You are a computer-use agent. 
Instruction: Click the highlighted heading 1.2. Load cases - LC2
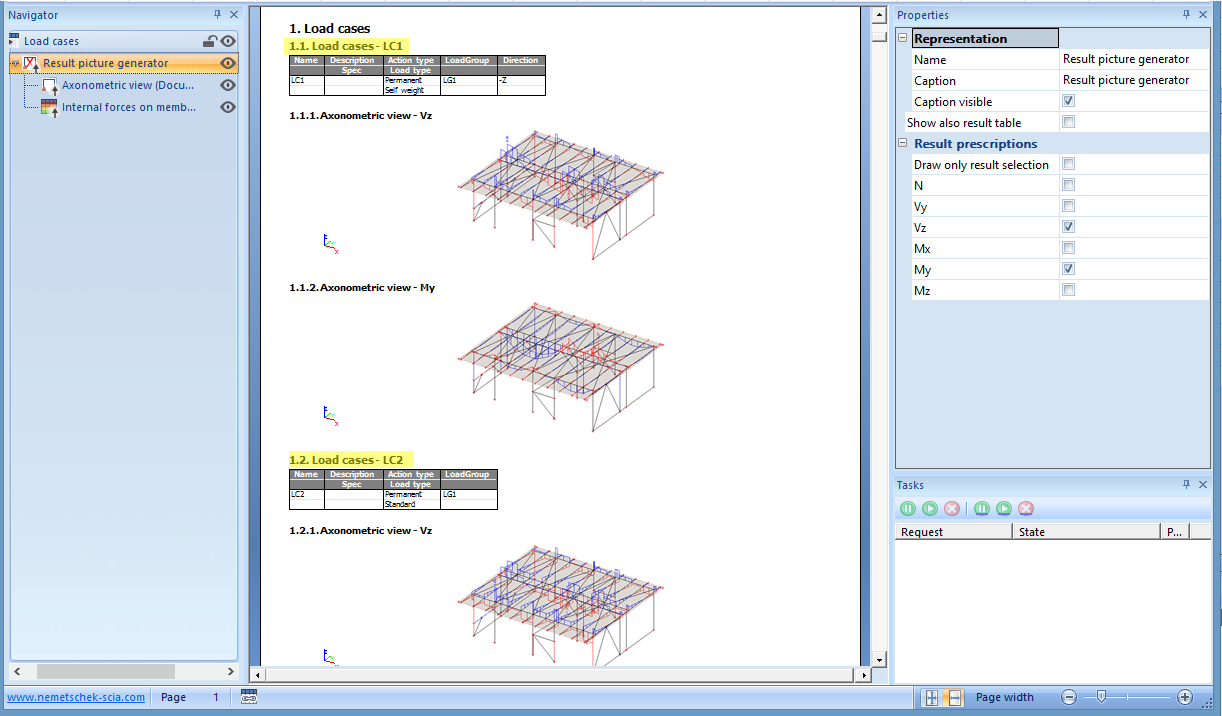tap(346, 460)
